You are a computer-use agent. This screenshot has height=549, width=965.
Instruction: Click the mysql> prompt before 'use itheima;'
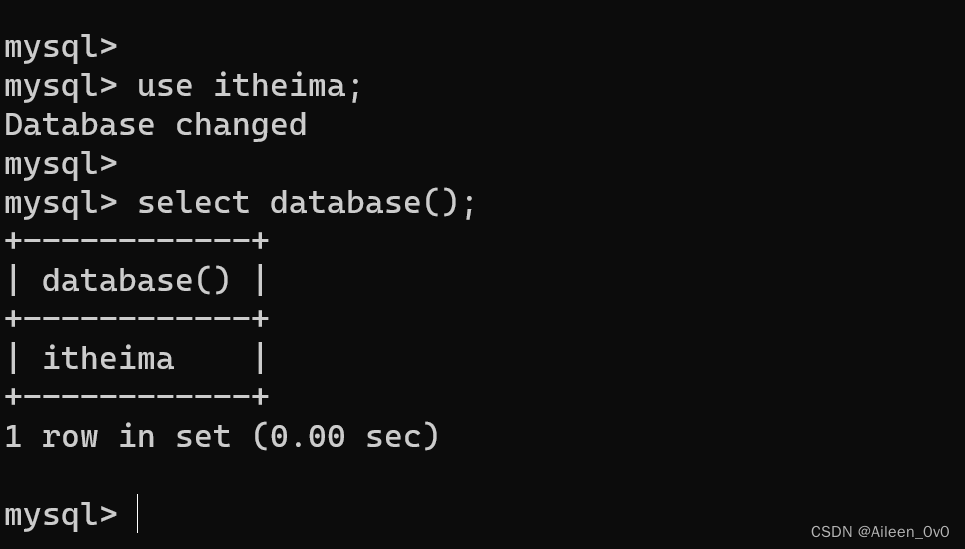click(x=60, y=86)
